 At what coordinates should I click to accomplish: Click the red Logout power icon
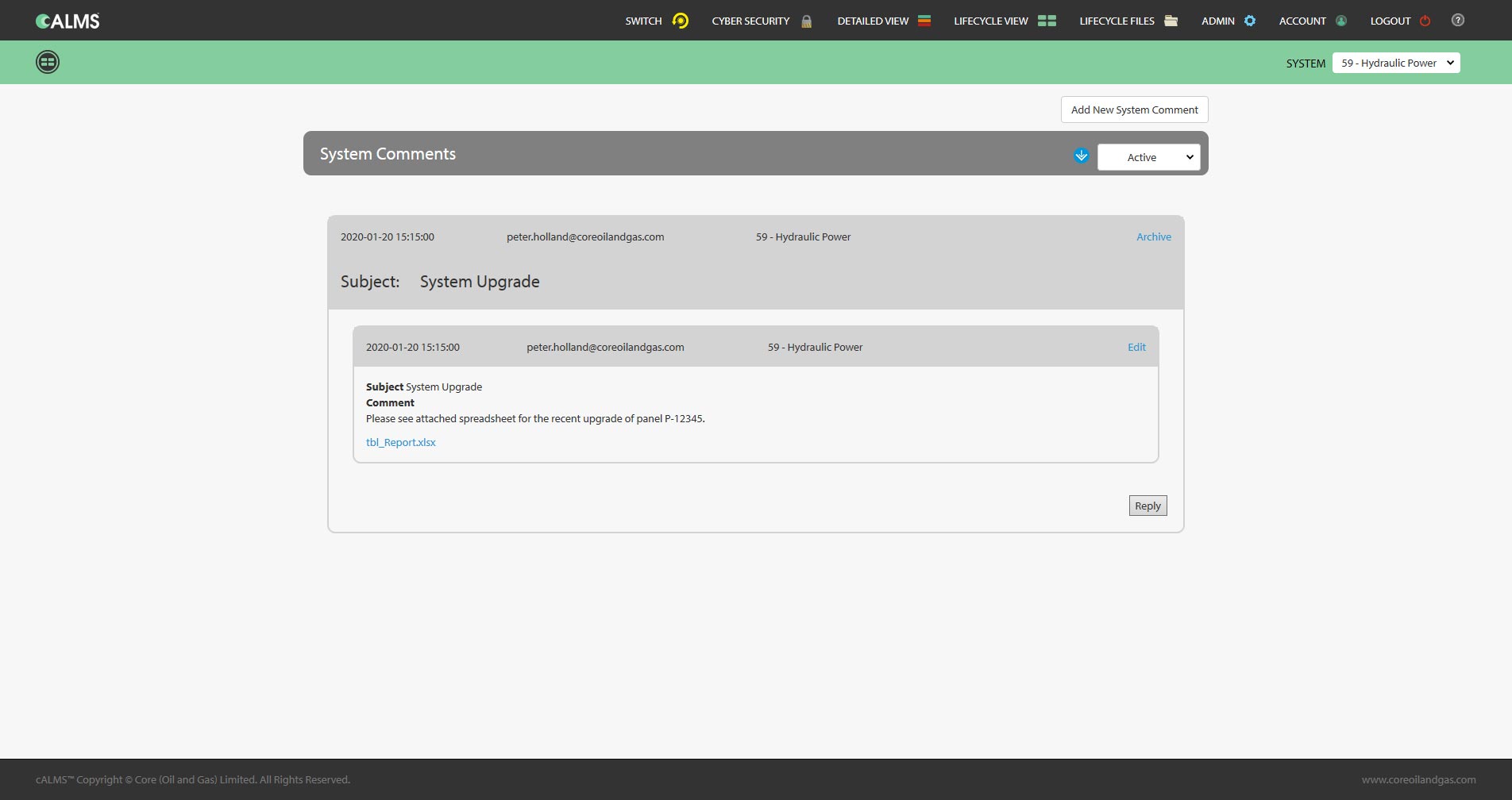coord(1425,21)
